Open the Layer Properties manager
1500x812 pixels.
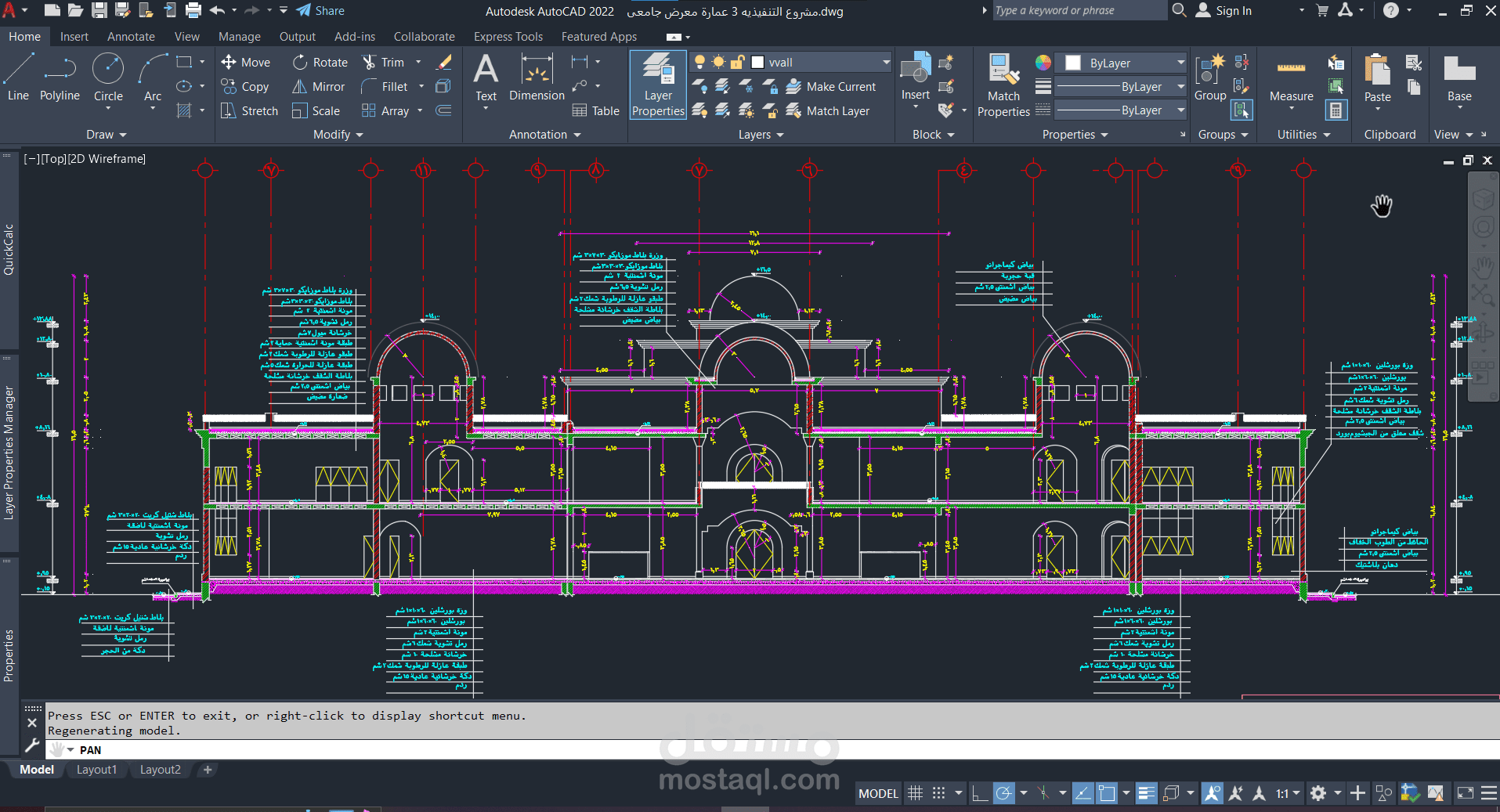pyautogui.click(x=658, y=85)
